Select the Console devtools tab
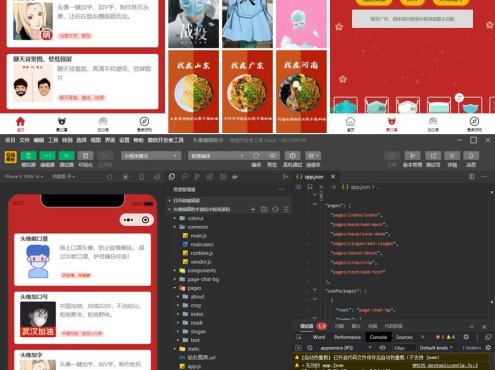The image size is (495, 370). click(x=378, y=337)
